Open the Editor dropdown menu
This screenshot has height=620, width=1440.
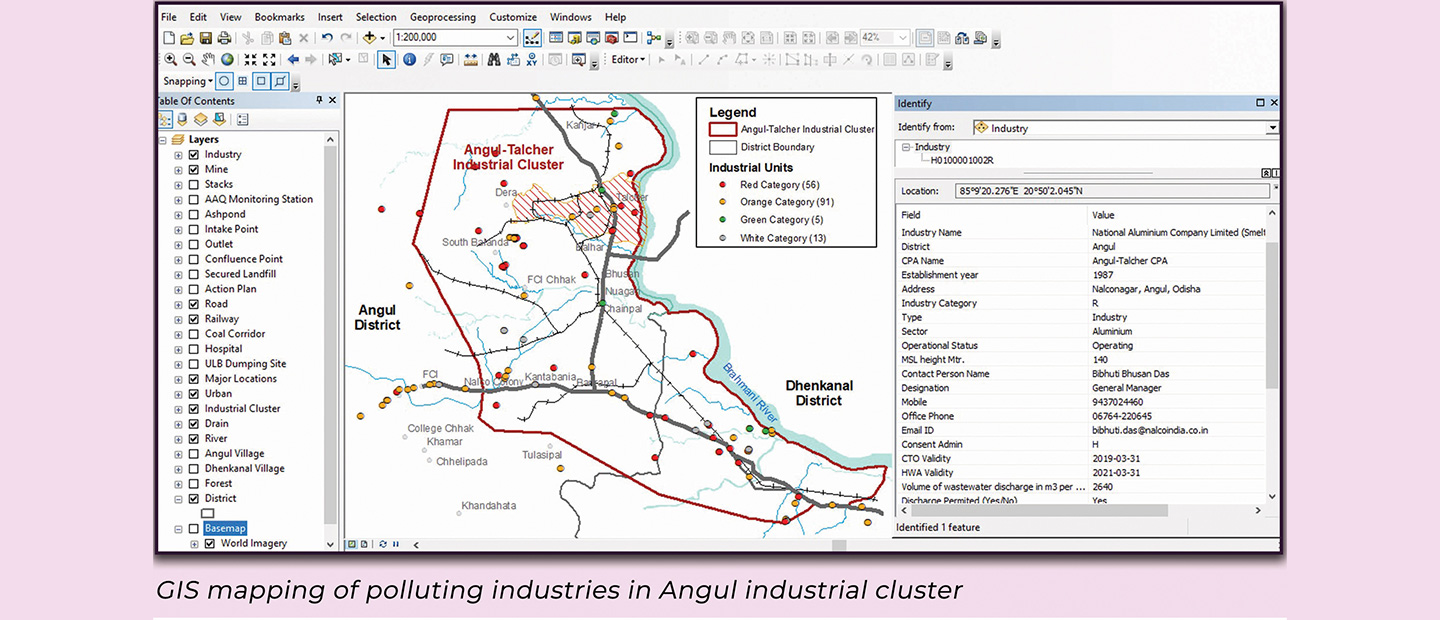point(630,60)
